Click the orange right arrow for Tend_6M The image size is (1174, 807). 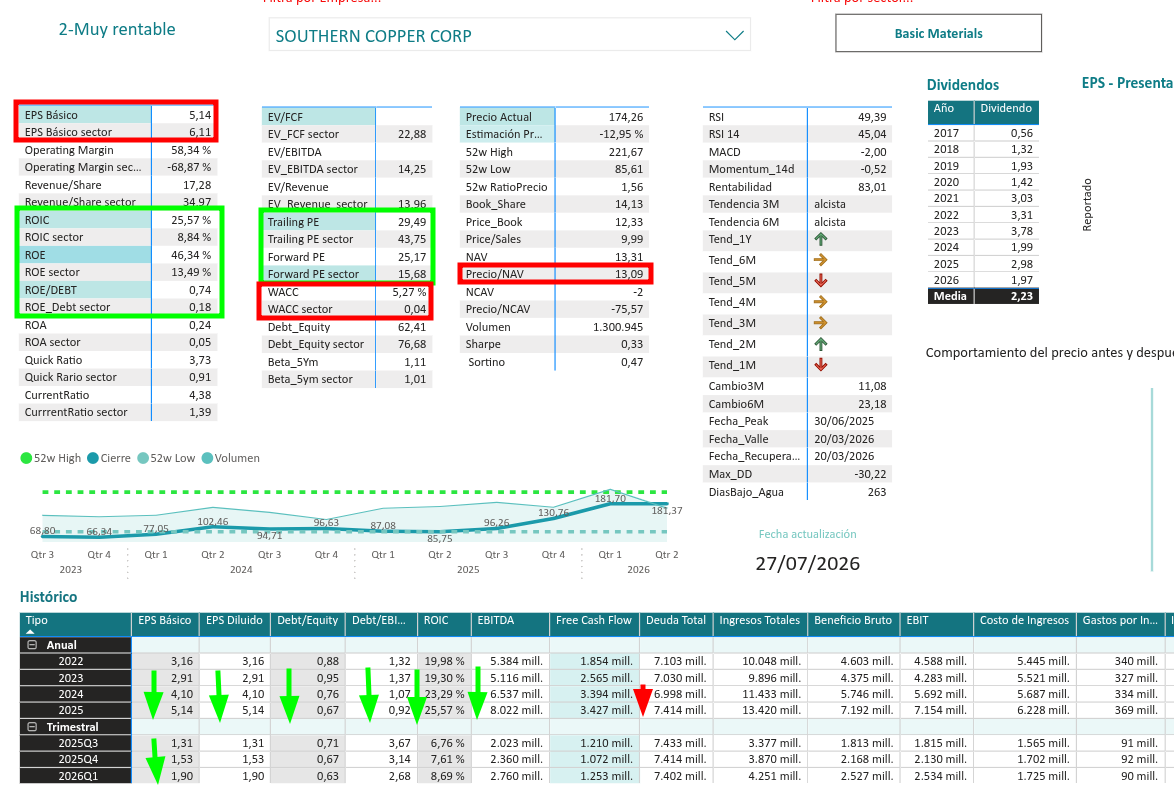point(821,260)
